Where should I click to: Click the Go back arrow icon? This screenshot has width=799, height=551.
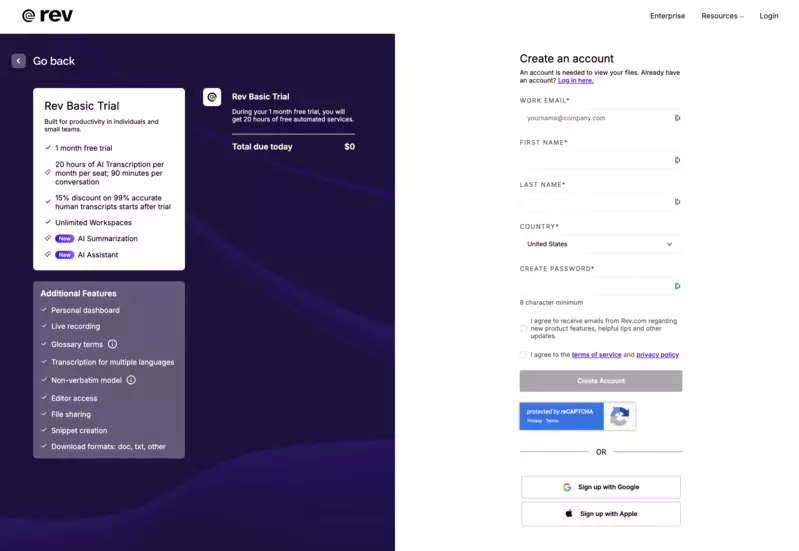coord(18,61)
